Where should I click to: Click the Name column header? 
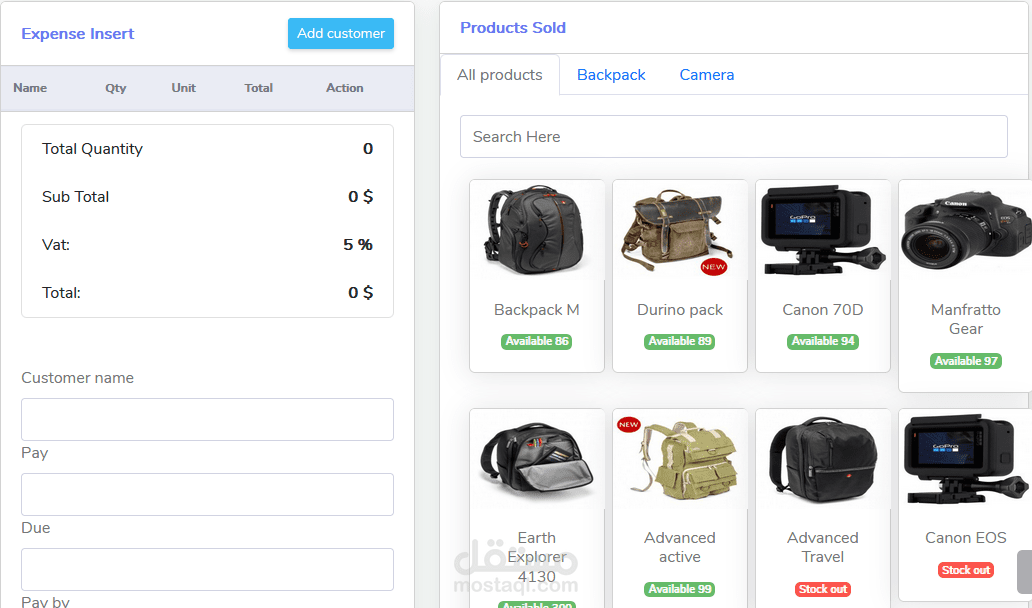pos(30,88)
